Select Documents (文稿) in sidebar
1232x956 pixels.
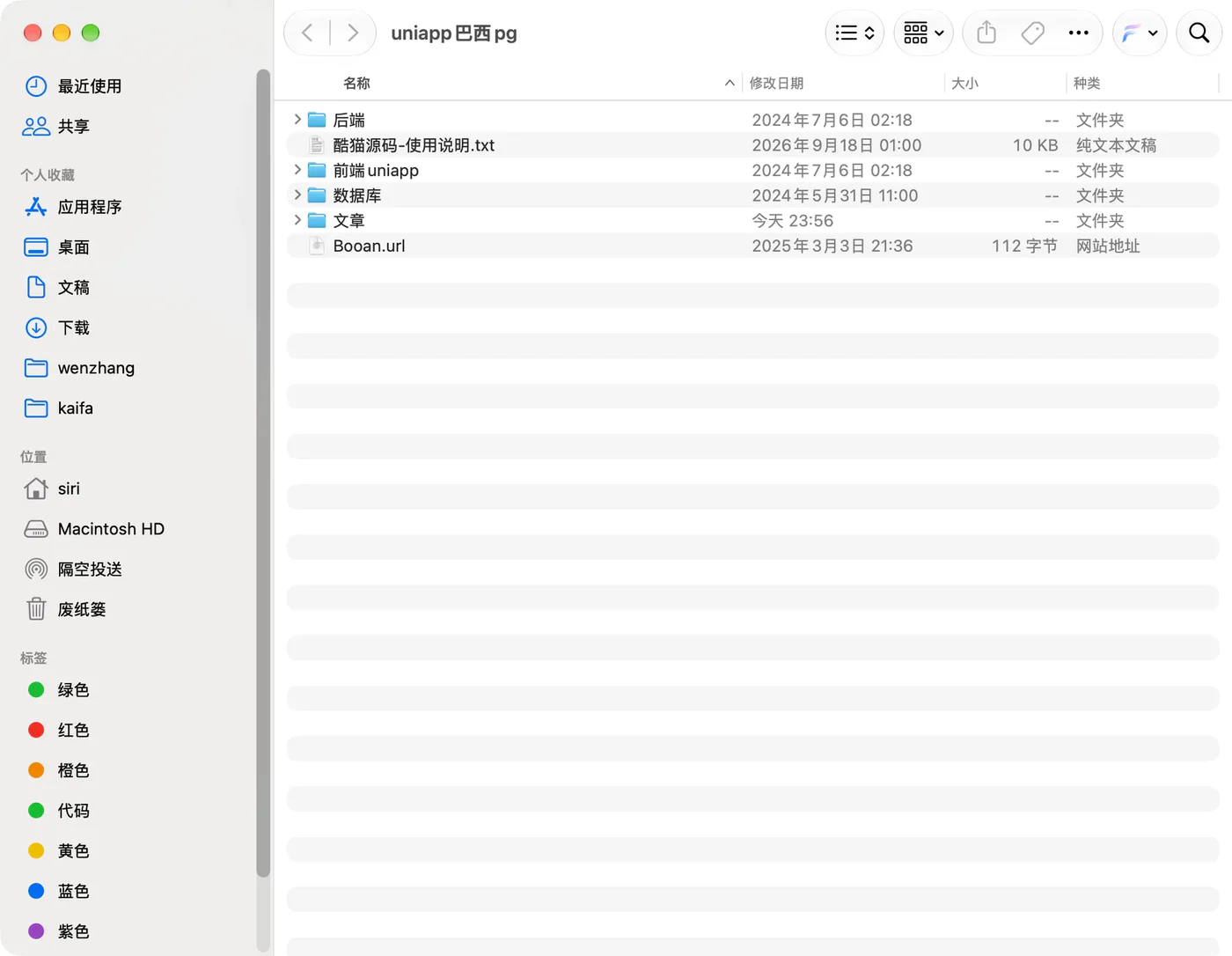58,288
